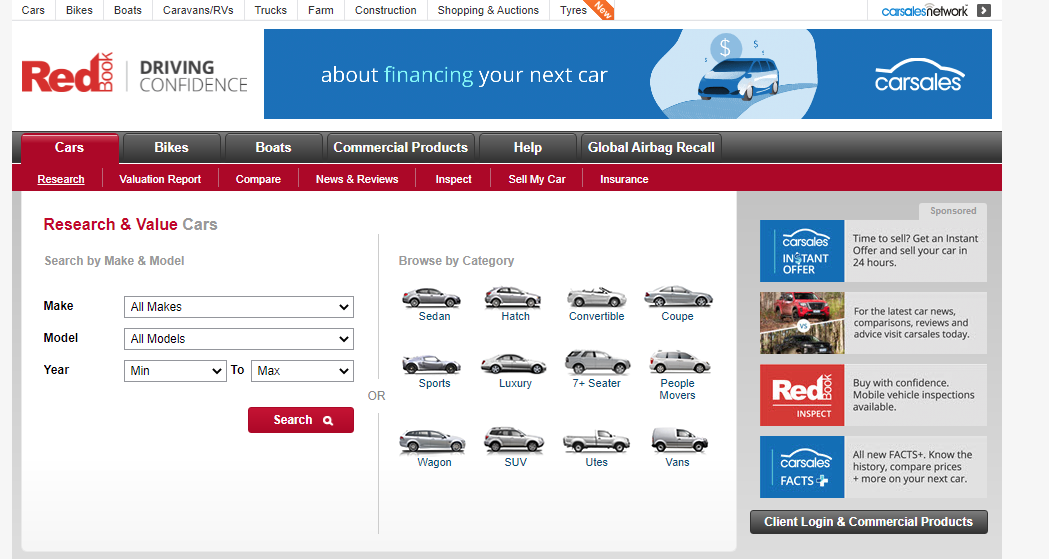Click the red Search button
This screenshot has width=1049, height=559.
click(x=301, y=420)
